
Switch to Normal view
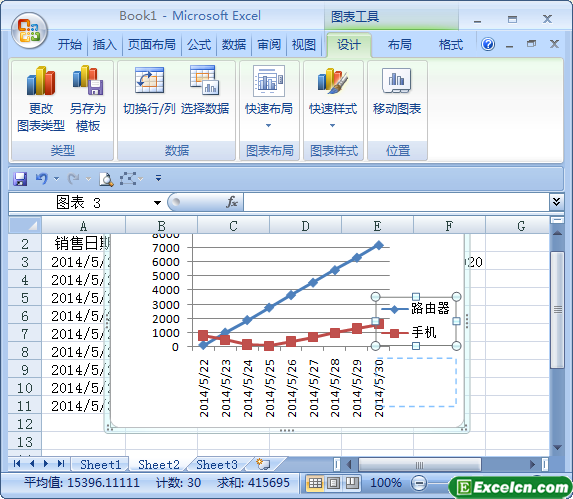click(x=315, y=483)
